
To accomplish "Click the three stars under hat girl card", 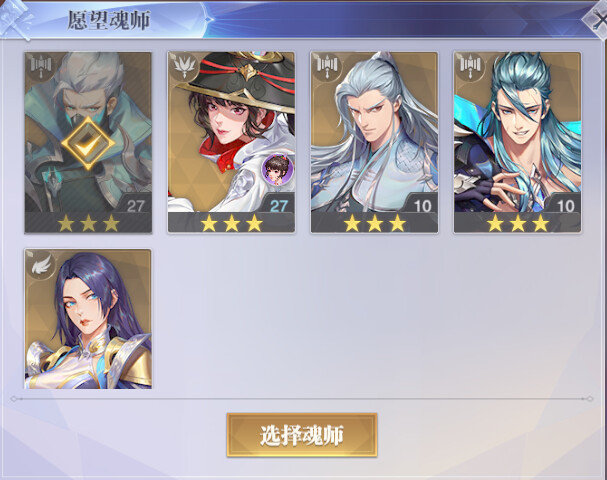I will pos(231,223).
